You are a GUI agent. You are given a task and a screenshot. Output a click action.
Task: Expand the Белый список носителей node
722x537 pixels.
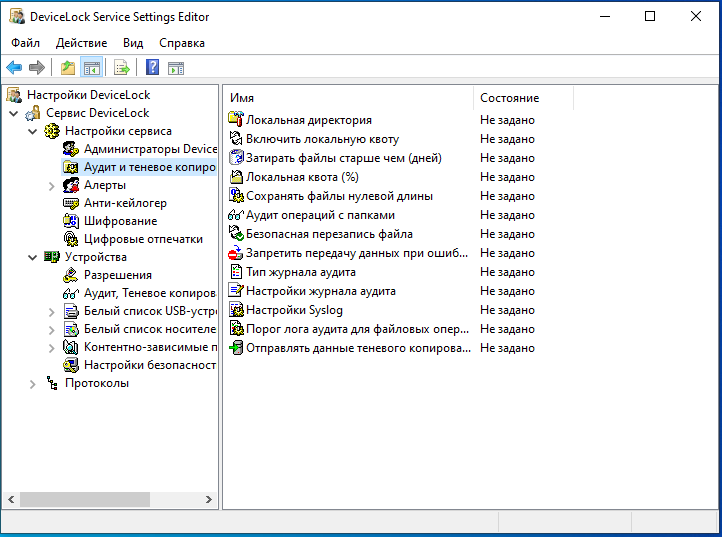tap(52, 330)
